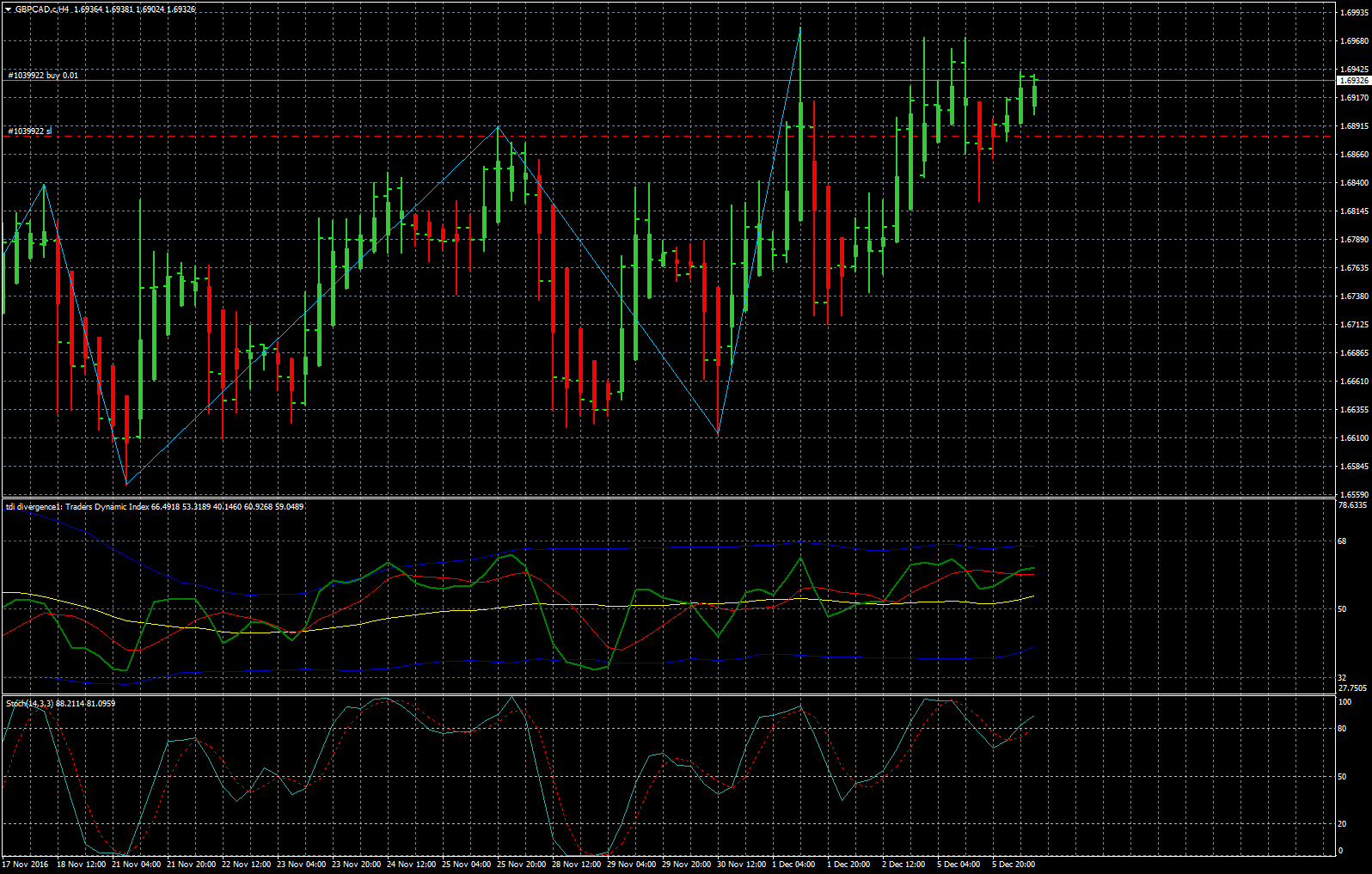
Task: Click the 22 Nov 12:00 time label
Action: click(x=247, y=865)
